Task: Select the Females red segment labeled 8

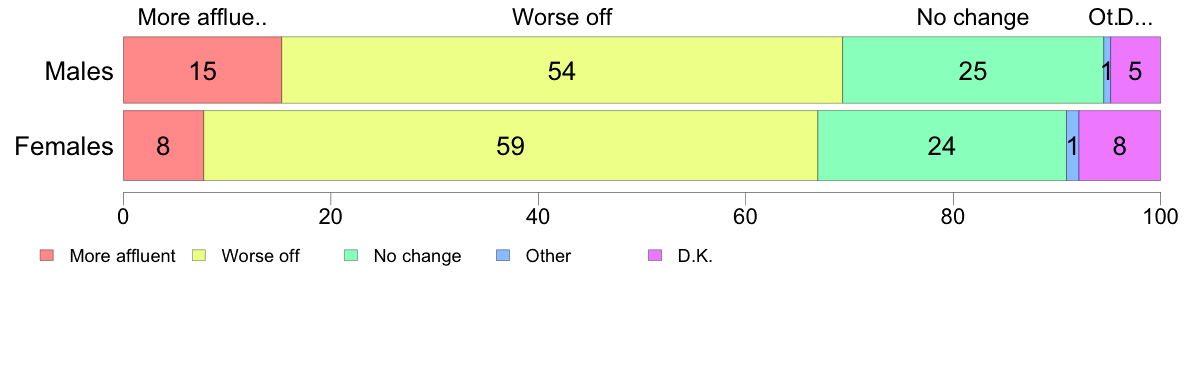Action: pos(164,145)
